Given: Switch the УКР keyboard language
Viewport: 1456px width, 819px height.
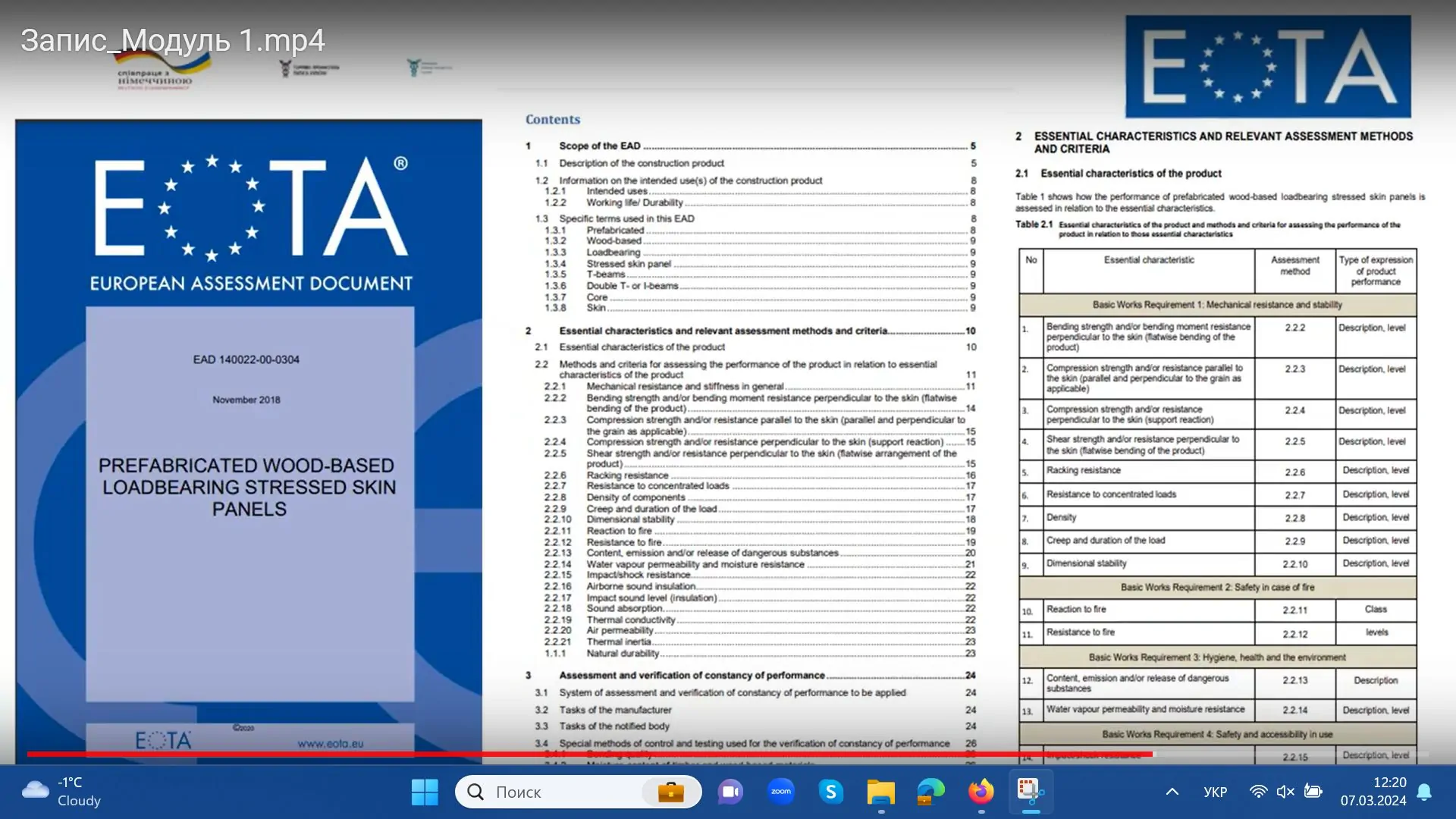Looking at the screenshot, I should 1215,792.
